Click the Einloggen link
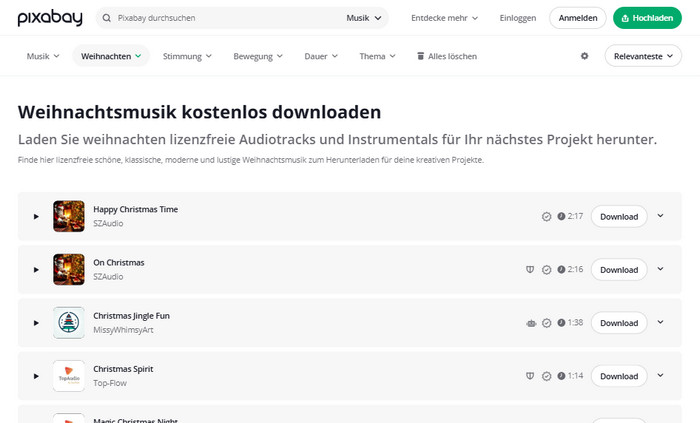Image resolution: width=700 pixels, height=423 pixels. coord(517,18)
